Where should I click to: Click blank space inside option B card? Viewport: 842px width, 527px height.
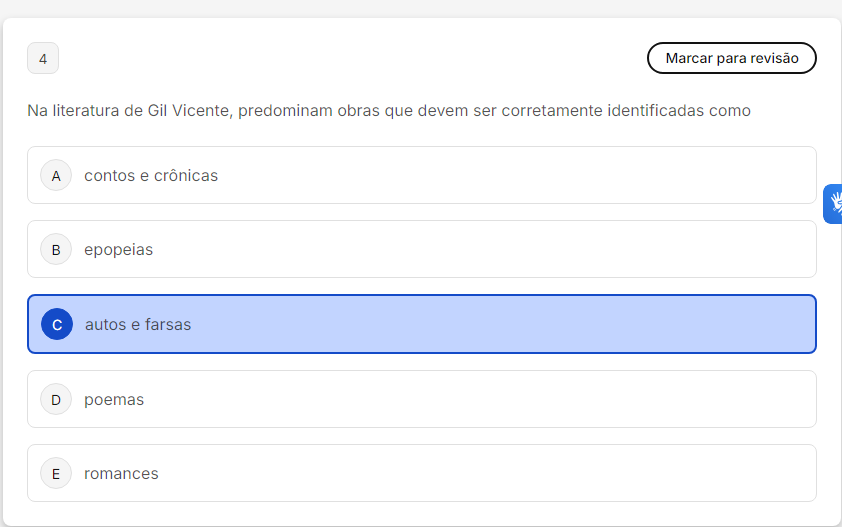pos(500,250)
